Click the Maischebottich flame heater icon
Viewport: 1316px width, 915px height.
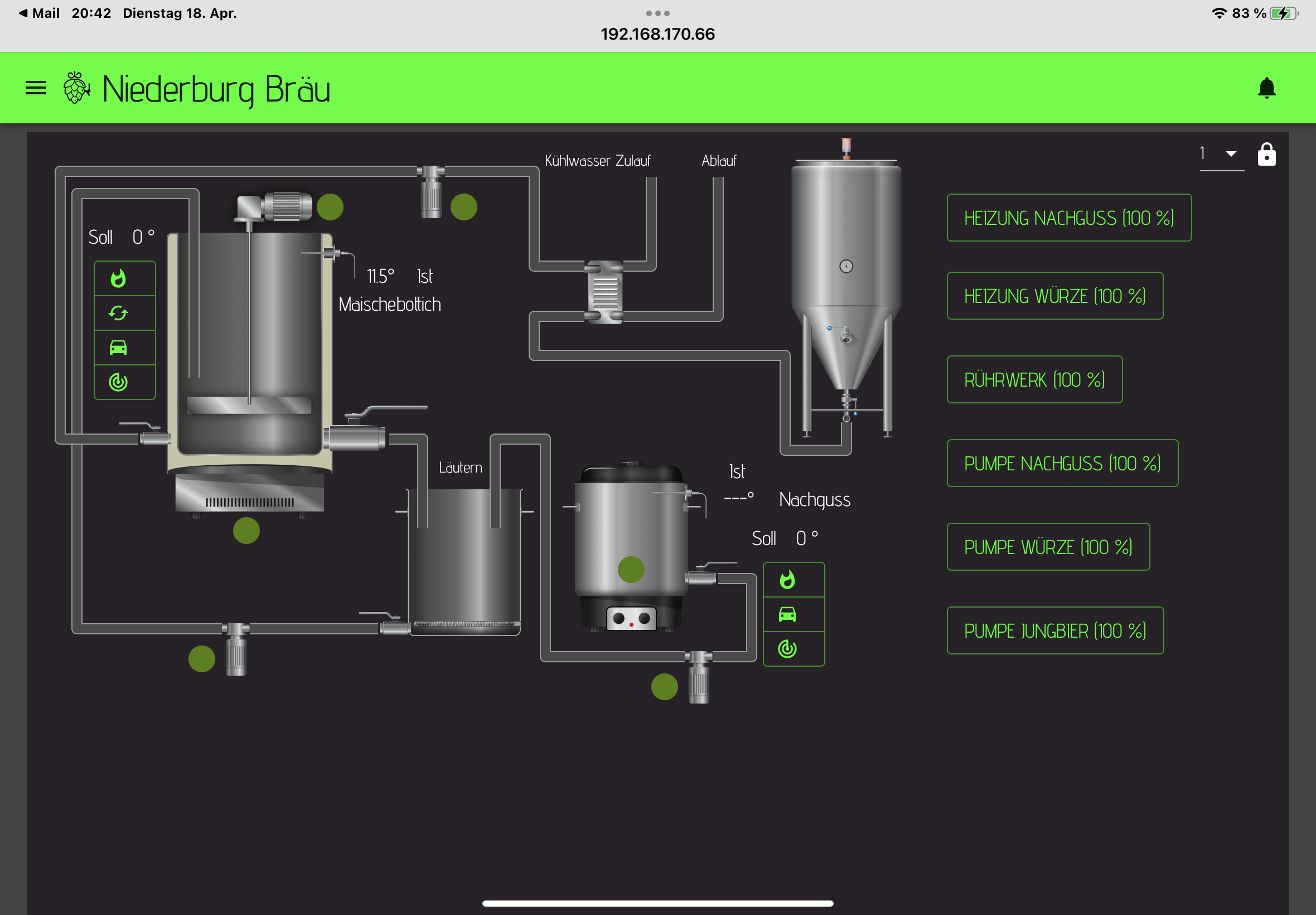[x=119, y=278]
